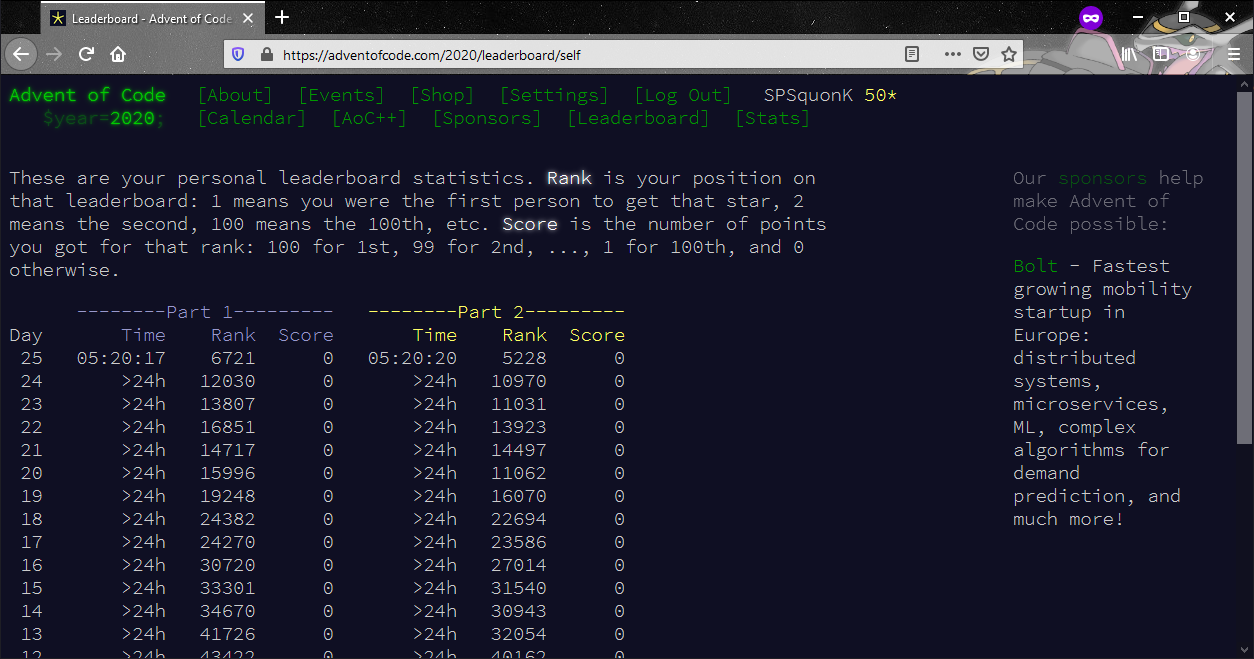Click Day 14 Part 1 rank 34670
Image resolution: width=1254 pixels, height=659 pixels.
point(227,611)
